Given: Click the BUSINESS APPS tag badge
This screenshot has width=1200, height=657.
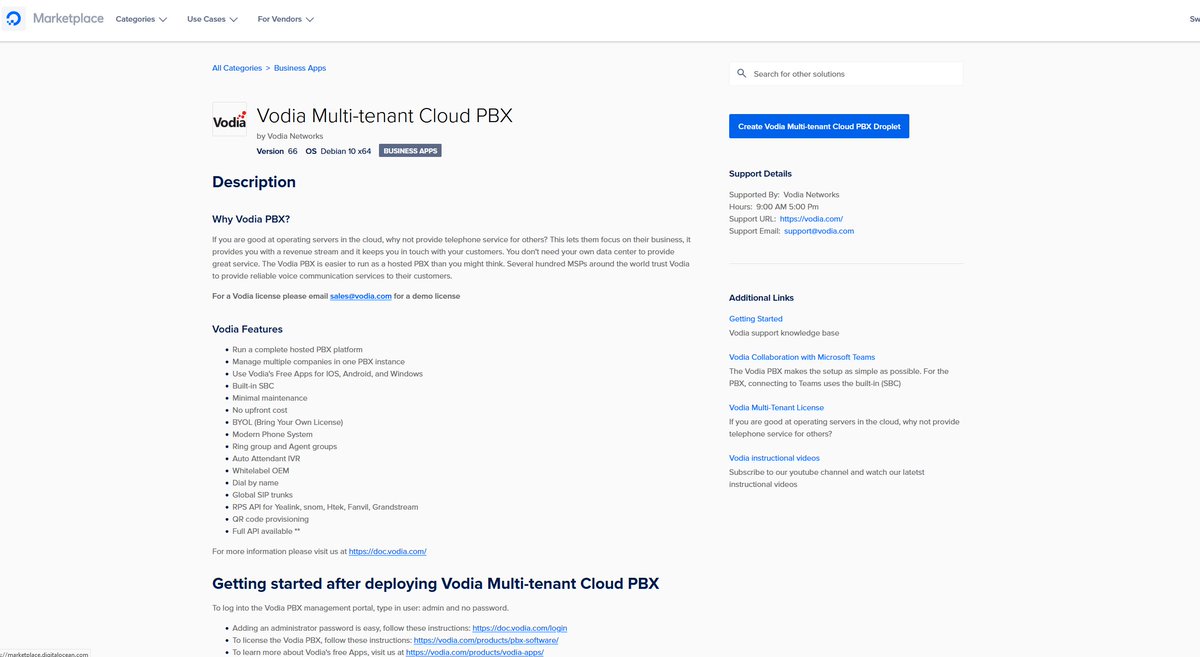Looking at the screenshot, I should 410,151.
